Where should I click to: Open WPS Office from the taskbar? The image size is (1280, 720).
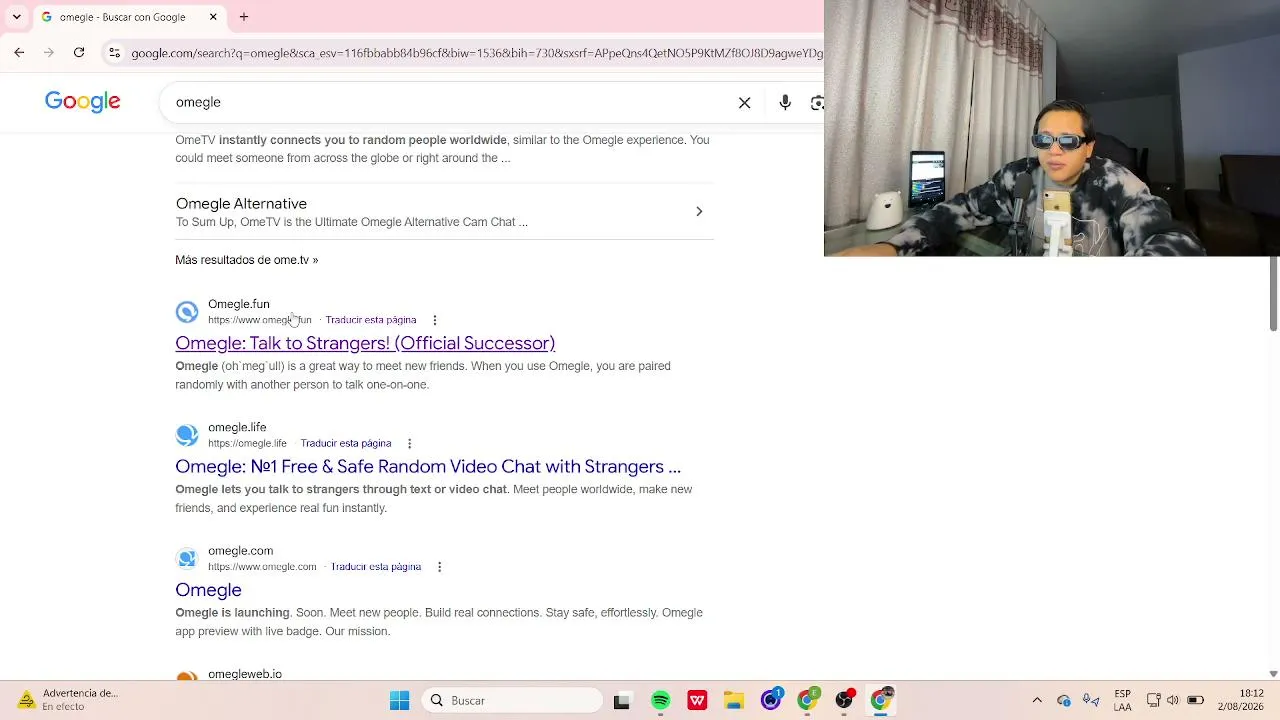[x=697, y=700]
